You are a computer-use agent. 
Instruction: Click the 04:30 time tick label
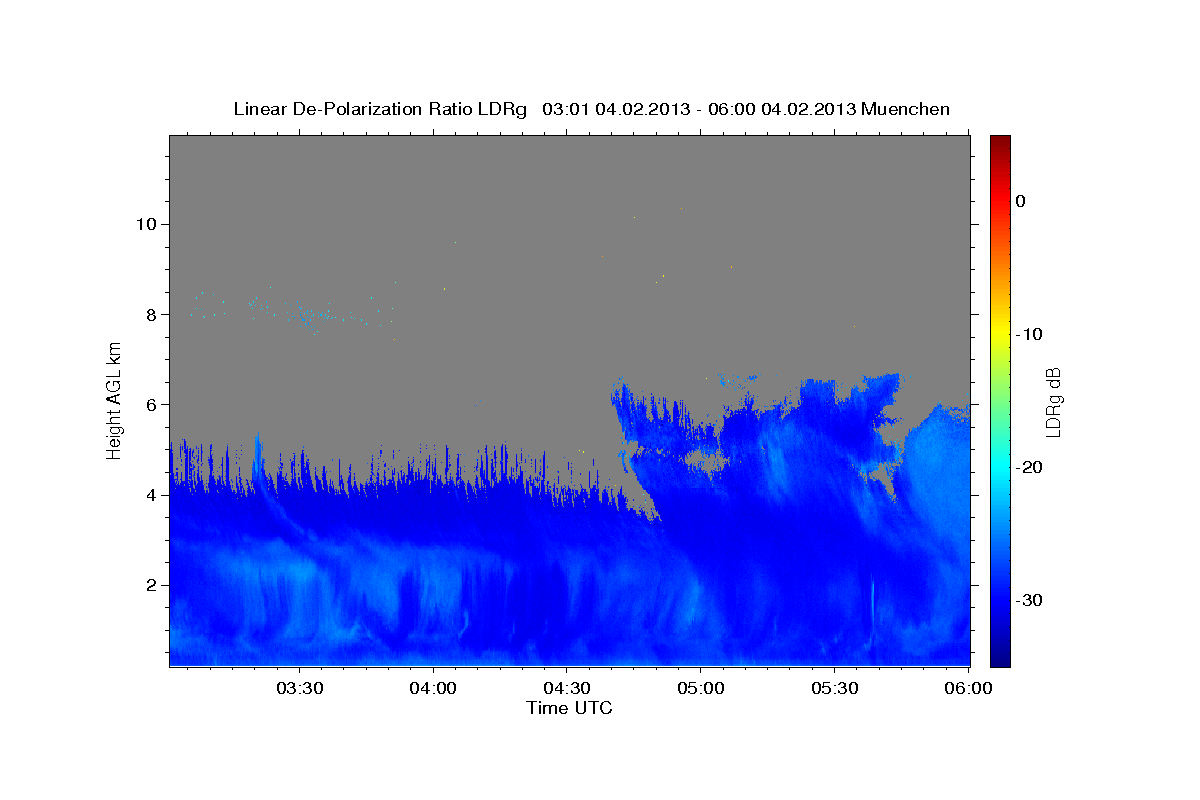pos(567,688)
